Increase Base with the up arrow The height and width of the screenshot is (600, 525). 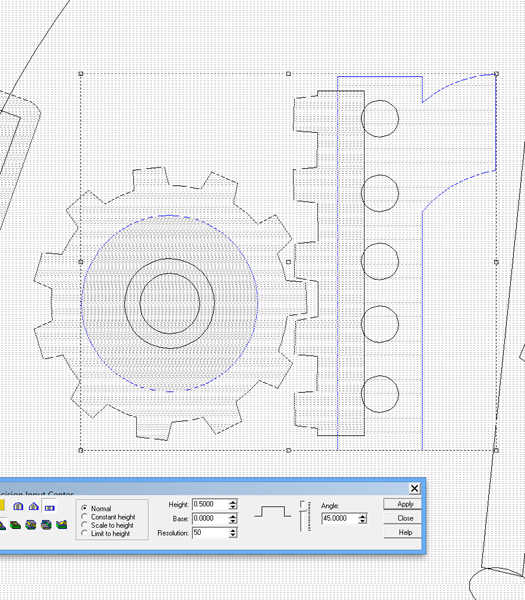click(233, 516)
